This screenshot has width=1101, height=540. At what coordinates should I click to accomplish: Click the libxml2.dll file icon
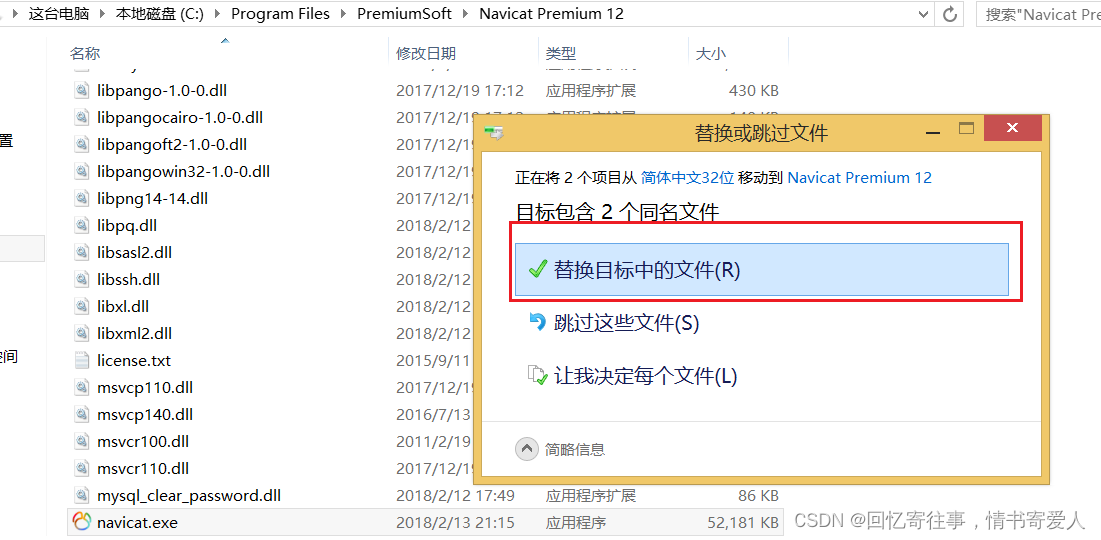pyautogui.click(x=82, y=333)
